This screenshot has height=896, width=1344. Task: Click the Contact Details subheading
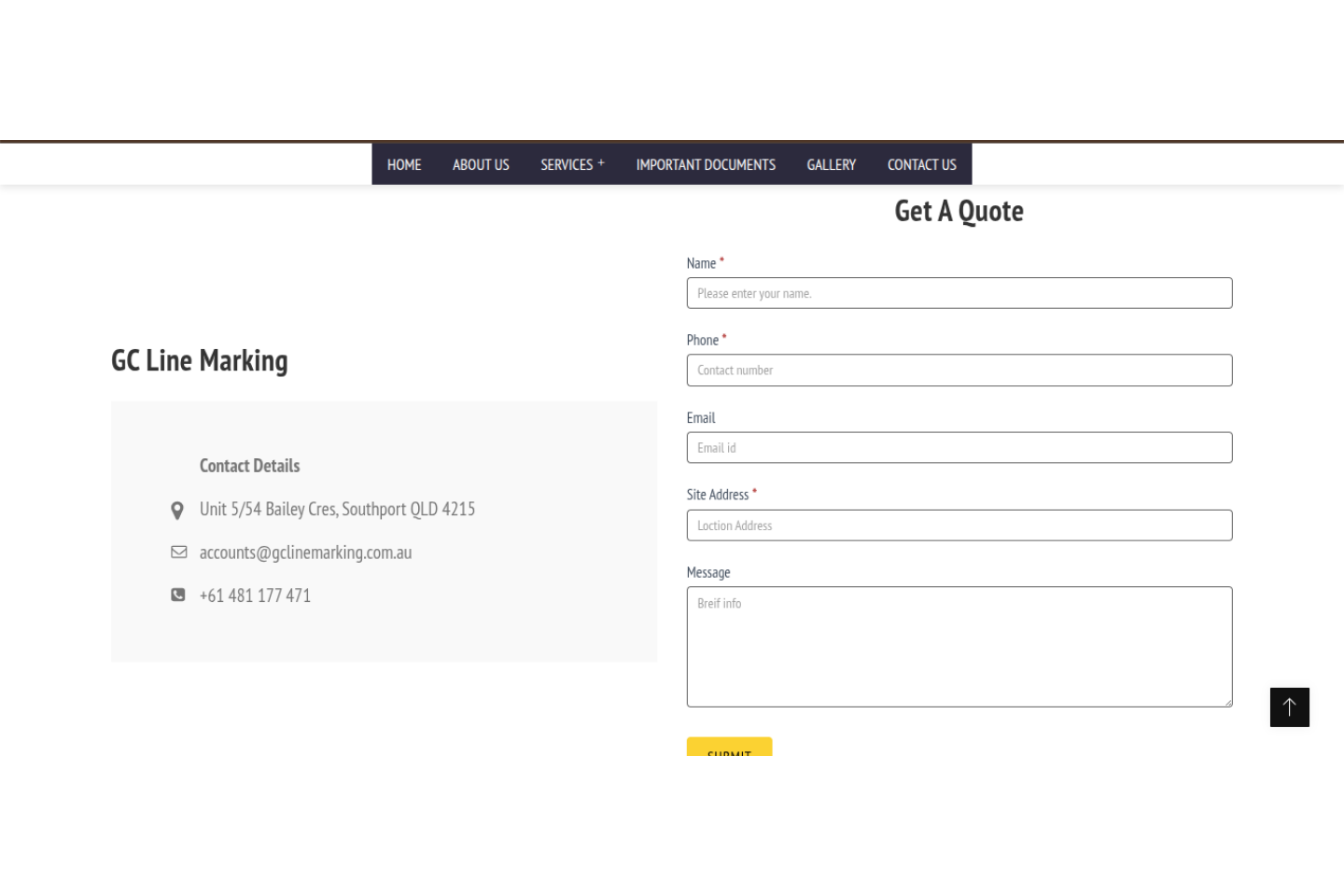[249, 466]
